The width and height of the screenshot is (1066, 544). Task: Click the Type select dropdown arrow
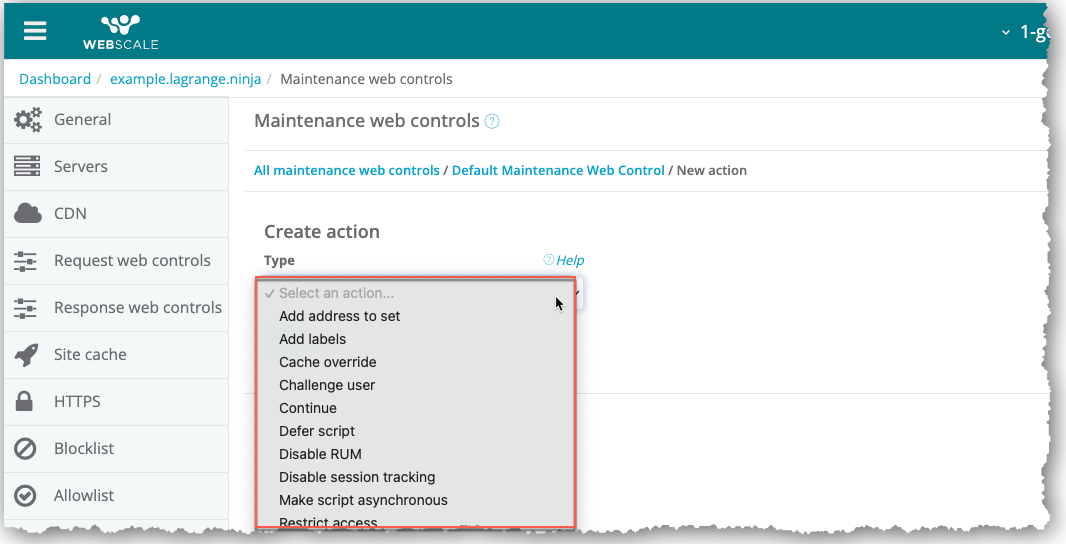pos(576,293)
